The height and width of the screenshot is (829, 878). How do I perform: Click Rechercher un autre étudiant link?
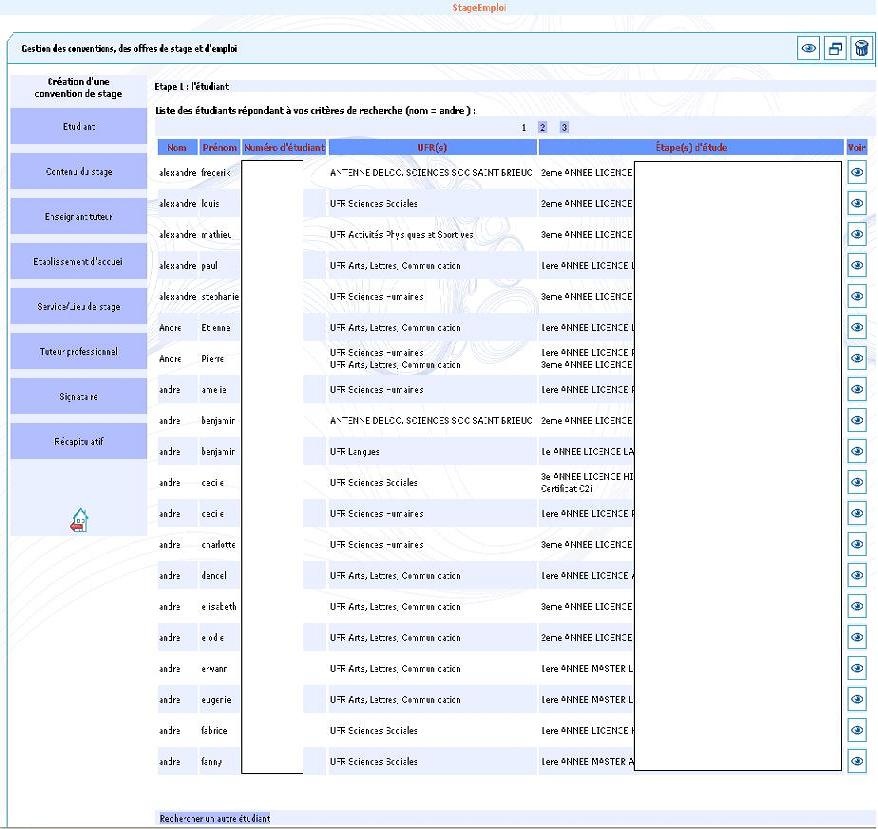(215, 818)
